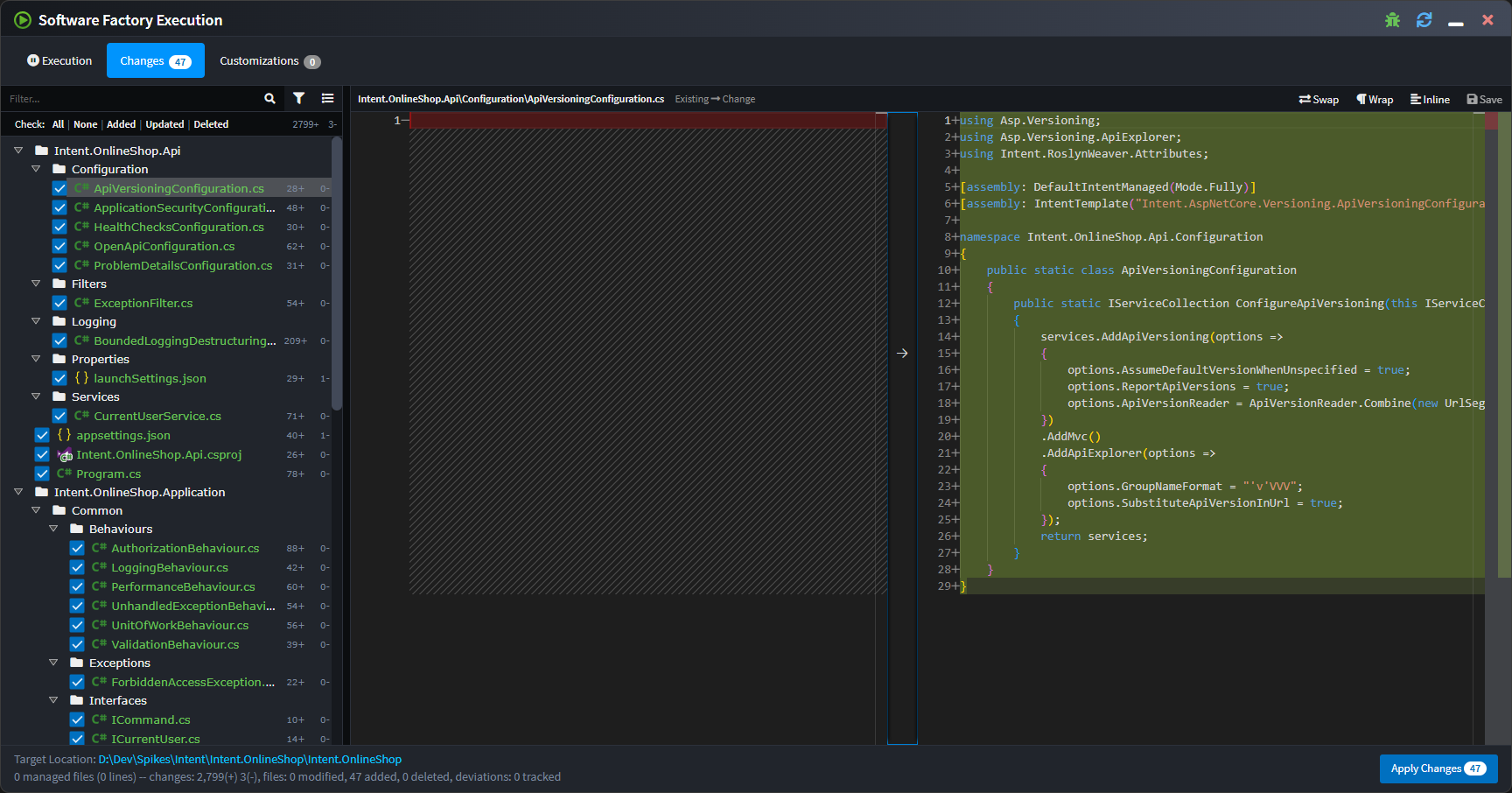Click the C# icon of ICommand.cs
This screenshot has height=793, width=1512.
(99, 719)
